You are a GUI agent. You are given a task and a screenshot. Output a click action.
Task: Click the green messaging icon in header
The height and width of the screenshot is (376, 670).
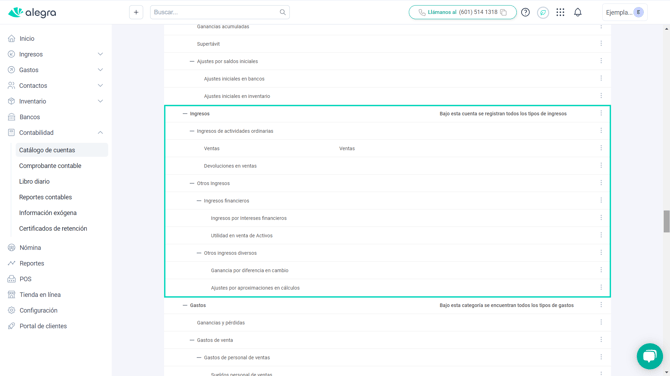click(x=543, y=12)
